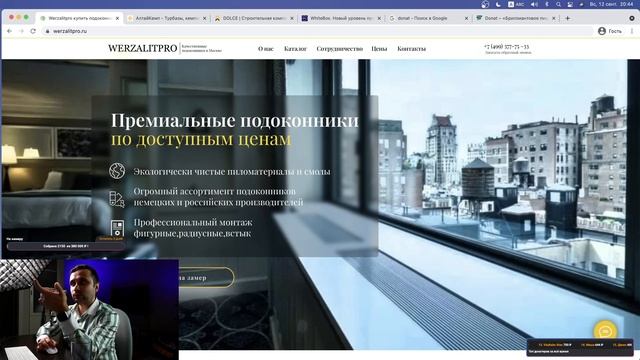Open the macOS Bluetooth icon
Viewport: 640px width, 360px height.
coord(547,4)
